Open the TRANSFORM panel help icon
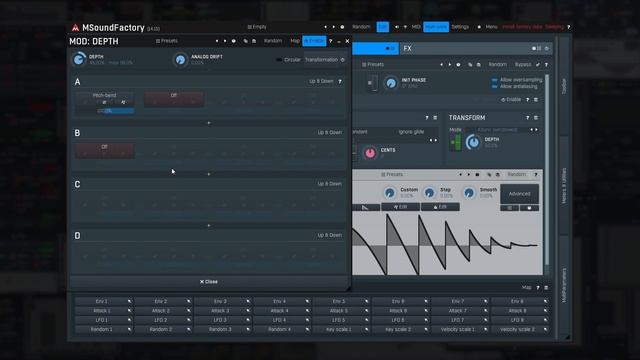640x360 pixels. (528, 118)
